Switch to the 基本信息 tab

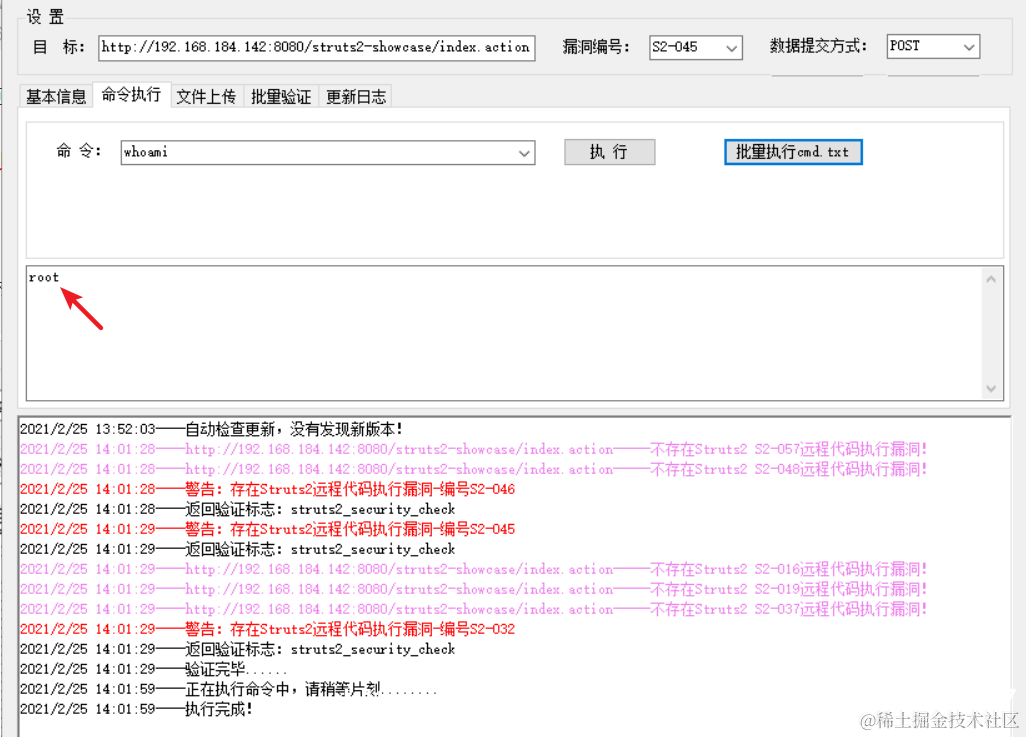click(56, 97)
